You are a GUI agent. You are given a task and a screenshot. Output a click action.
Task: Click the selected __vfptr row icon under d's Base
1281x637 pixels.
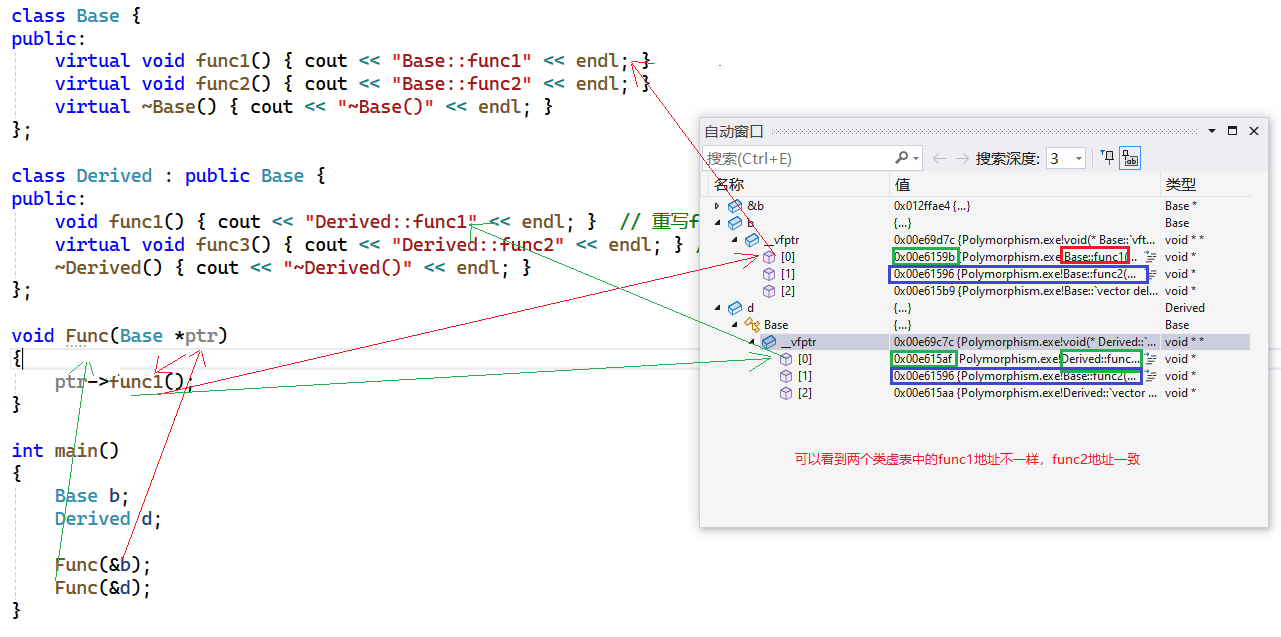[x=770, y=342]
